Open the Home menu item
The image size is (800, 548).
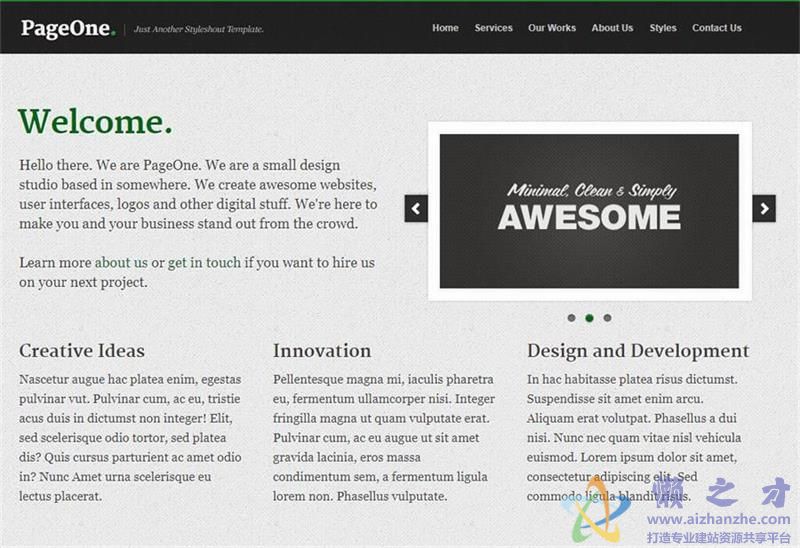pos(445,28)
